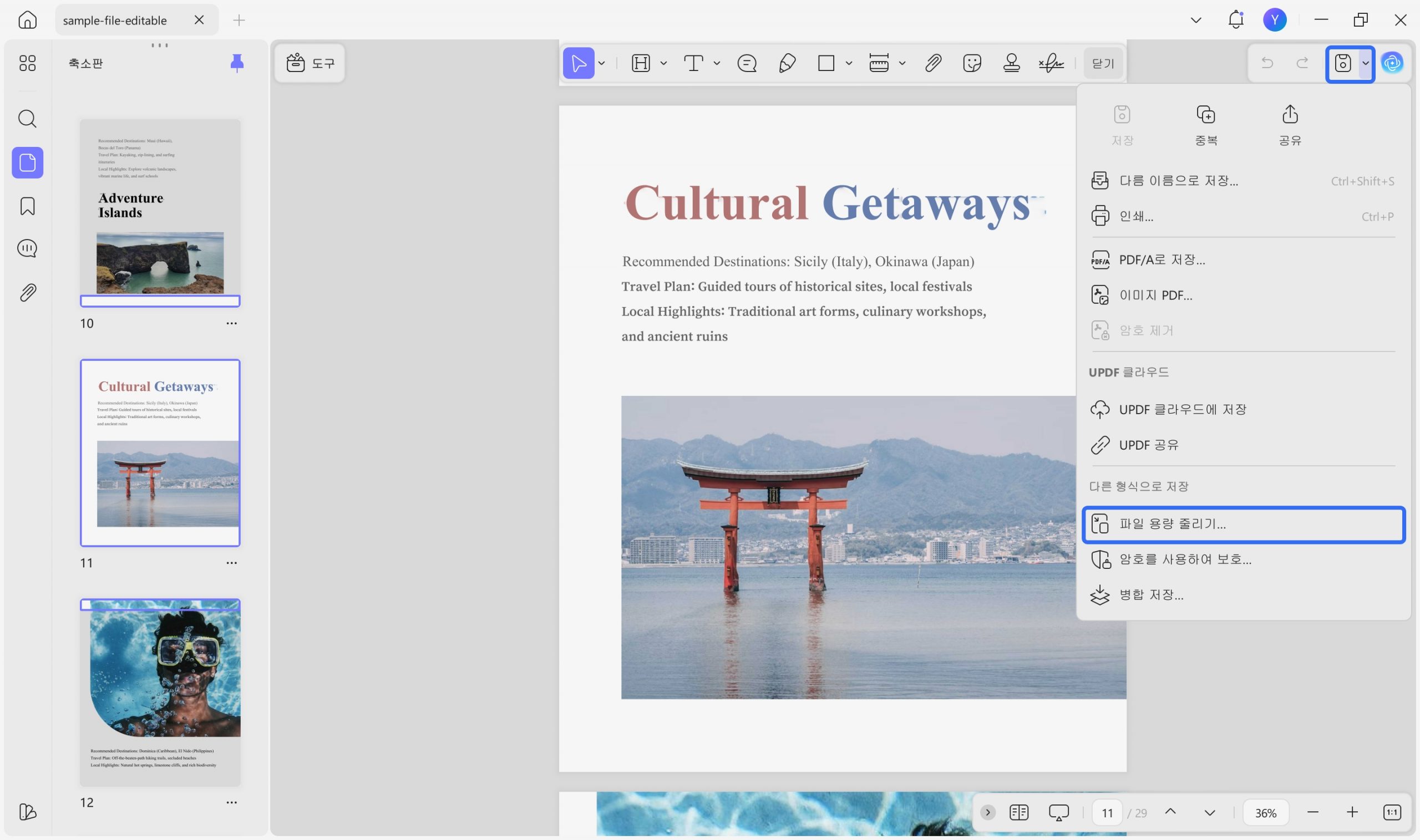Open notifications bell
The height and width of the screenshot is (840, 1420).
[x=1235, y=20]
